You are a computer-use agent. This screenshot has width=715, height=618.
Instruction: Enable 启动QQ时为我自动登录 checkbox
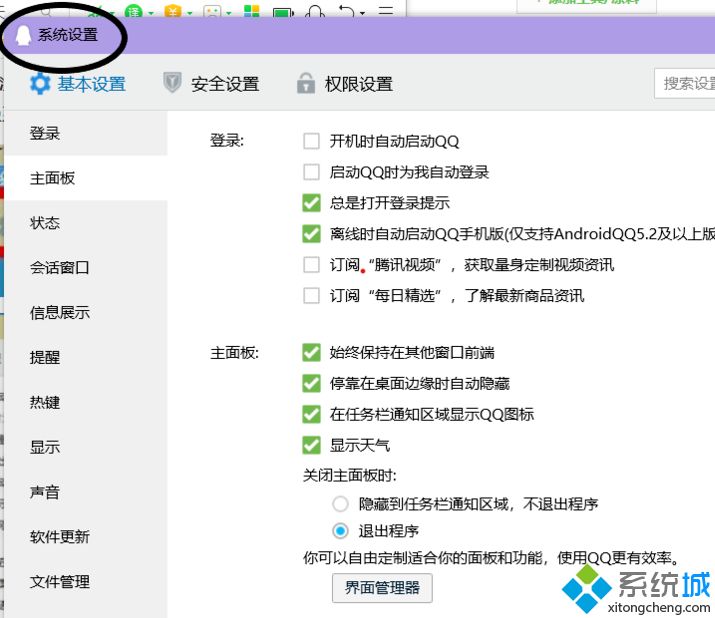tap(311, 172)
